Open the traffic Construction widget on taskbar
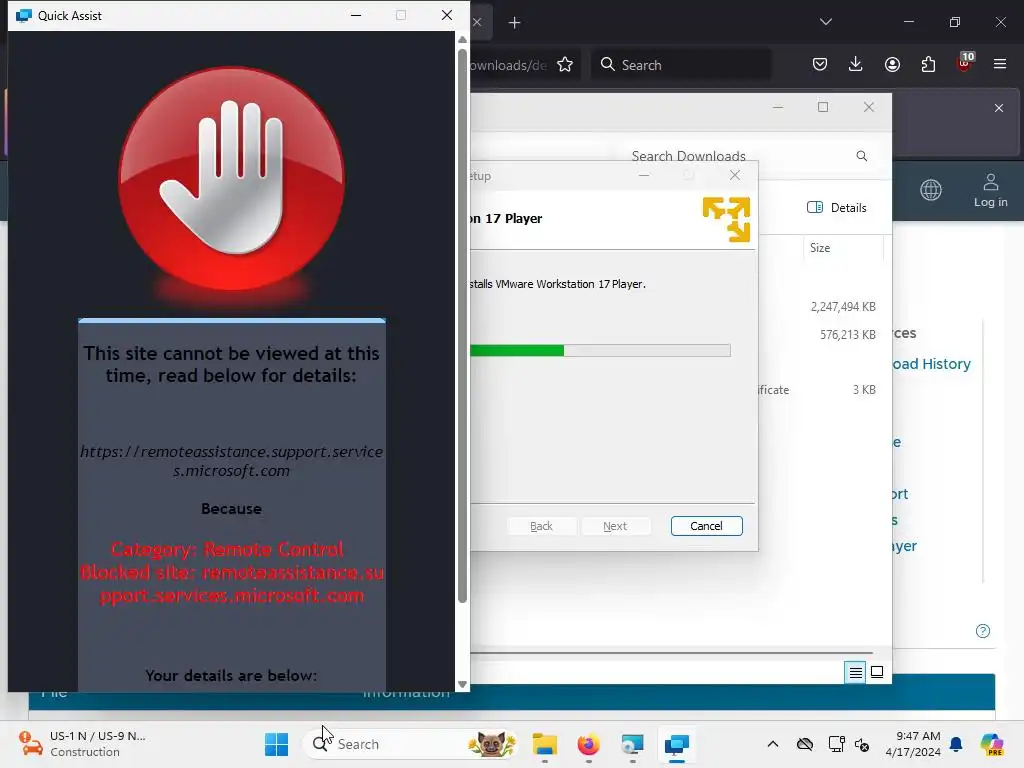The width and height of the screenshot is (1024, 768). [83, 744]
